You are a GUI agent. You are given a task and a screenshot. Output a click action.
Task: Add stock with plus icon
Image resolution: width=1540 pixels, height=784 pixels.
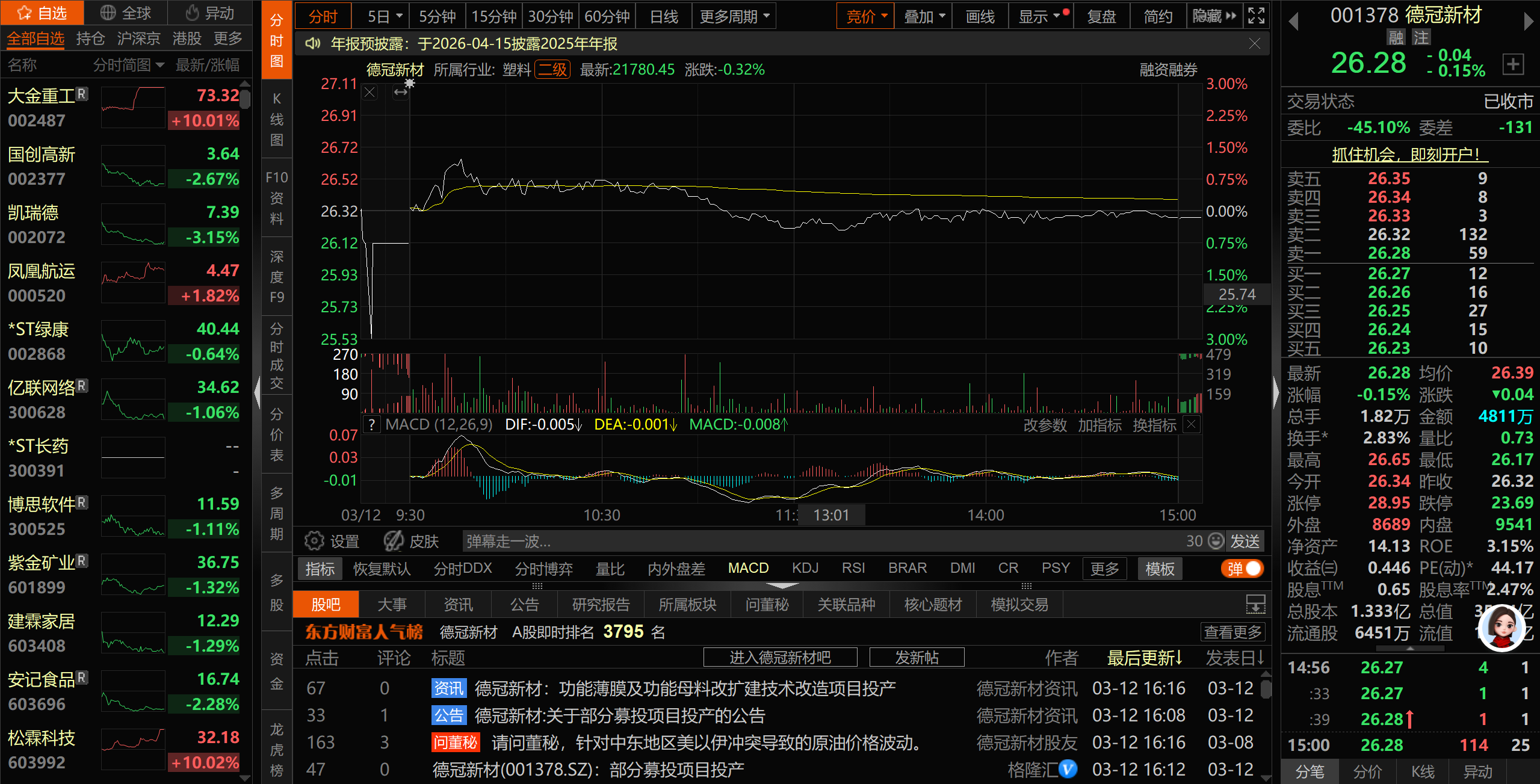1513,64
